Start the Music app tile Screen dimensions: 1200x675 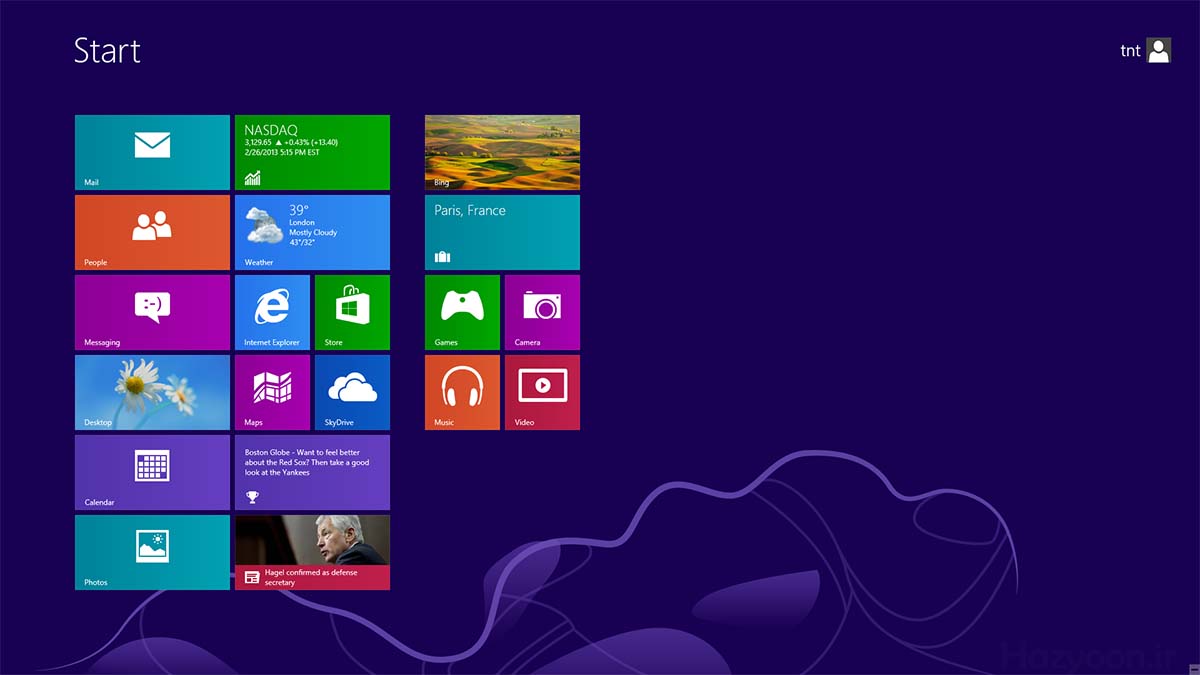pos(462,392)
